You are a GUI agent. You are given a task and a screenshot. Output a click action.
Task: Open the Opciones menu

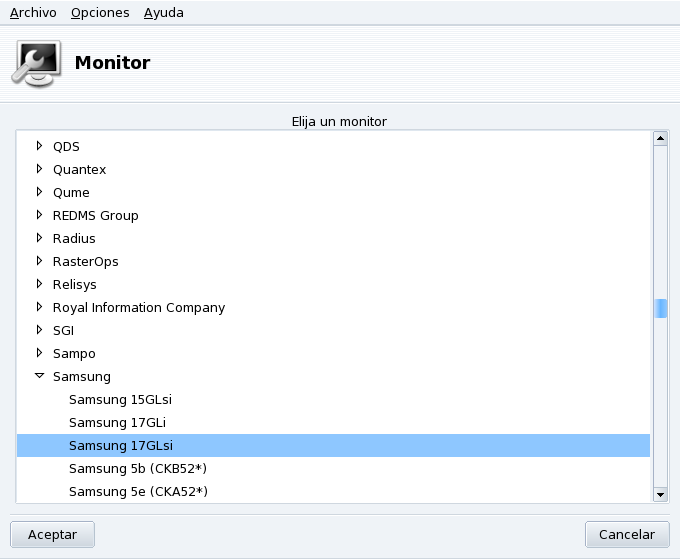[100, 13]
